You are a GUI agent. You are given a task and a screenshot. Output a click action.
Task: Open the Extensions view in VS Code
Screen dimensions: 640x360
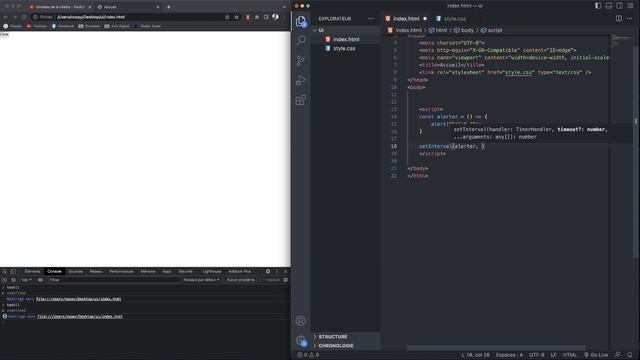(x=301, y=100)
